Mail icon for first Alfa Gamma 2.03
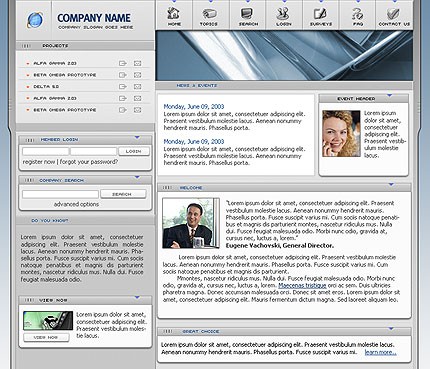Image resolution: width=430 pixels, height=369 pixels. coord(137,63)
